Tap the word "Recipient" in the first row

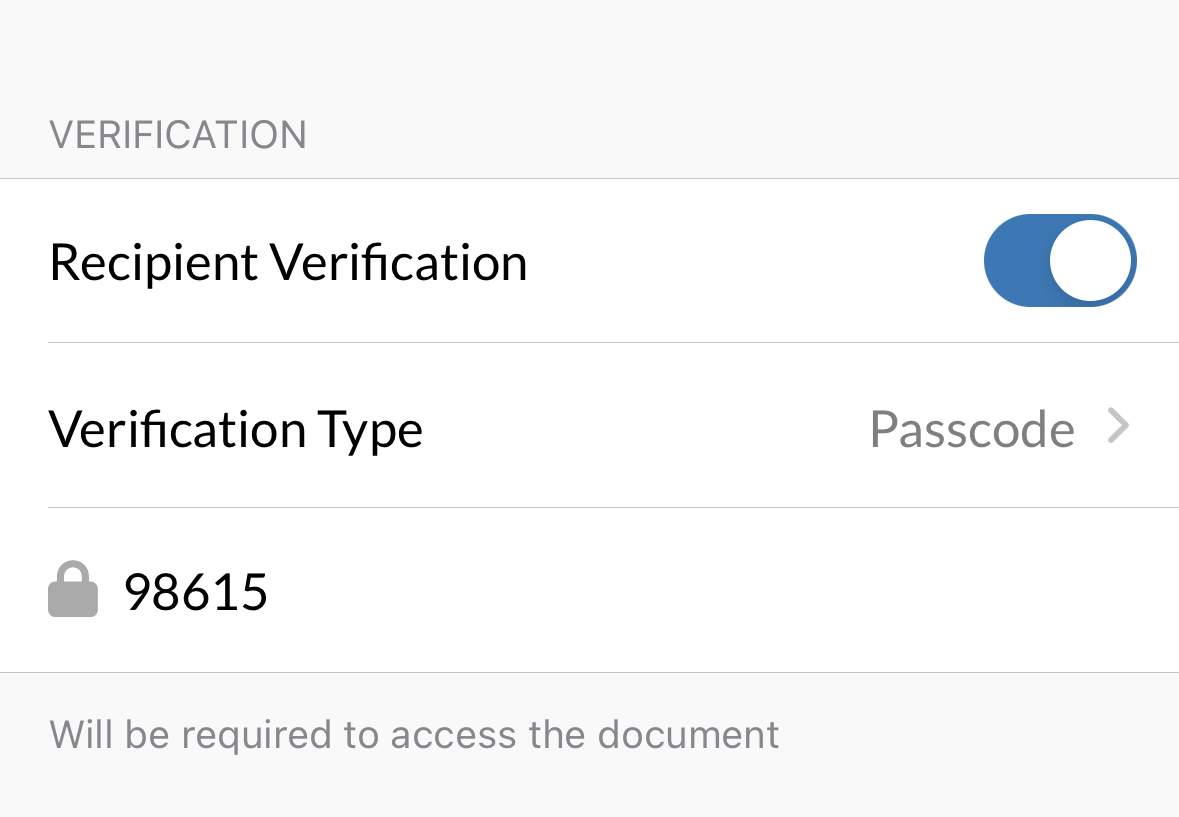[x=154, y=262]
